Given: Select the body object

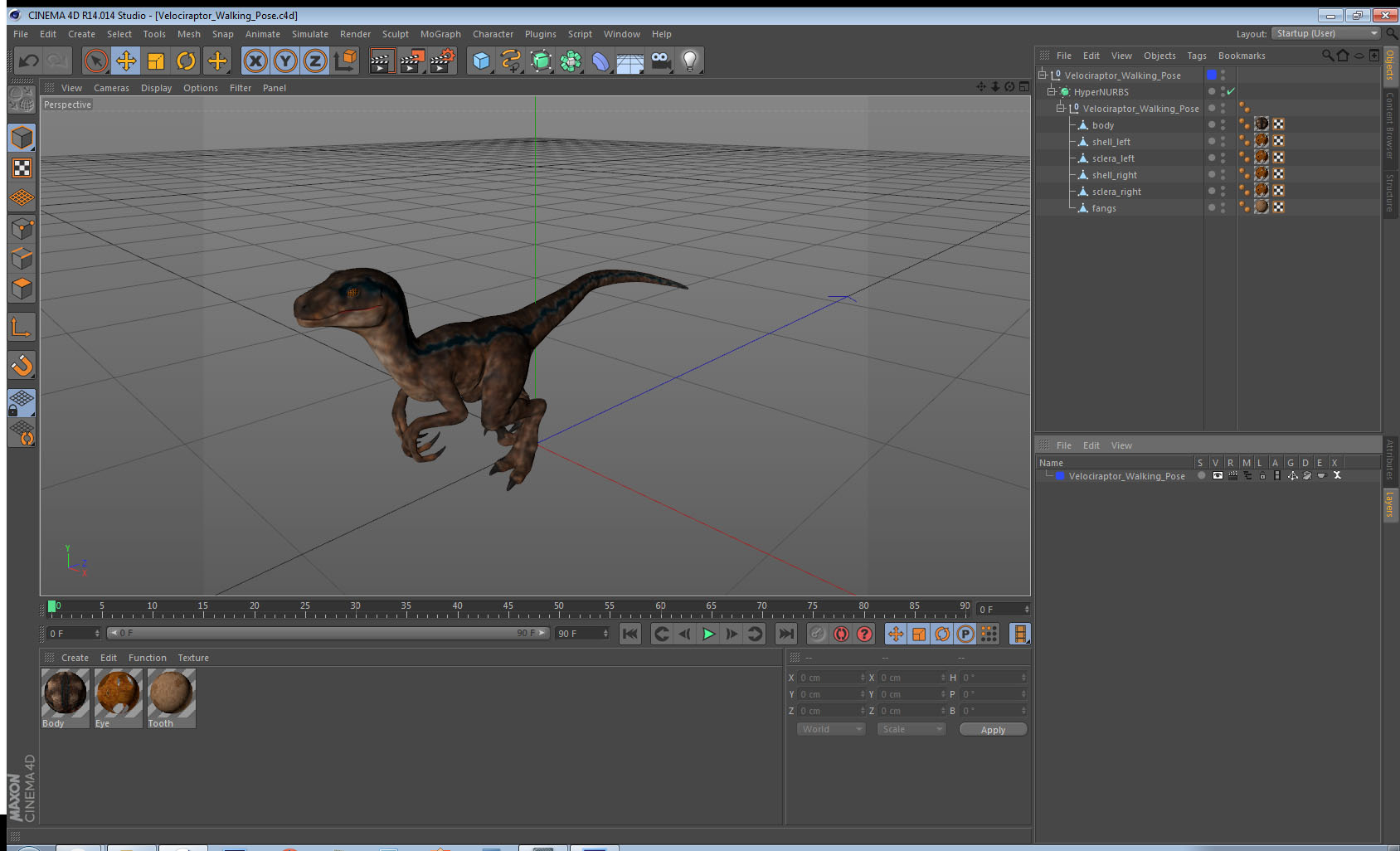Looking at the screenshot, I should pyautogui.click(x=1102, y=125).
